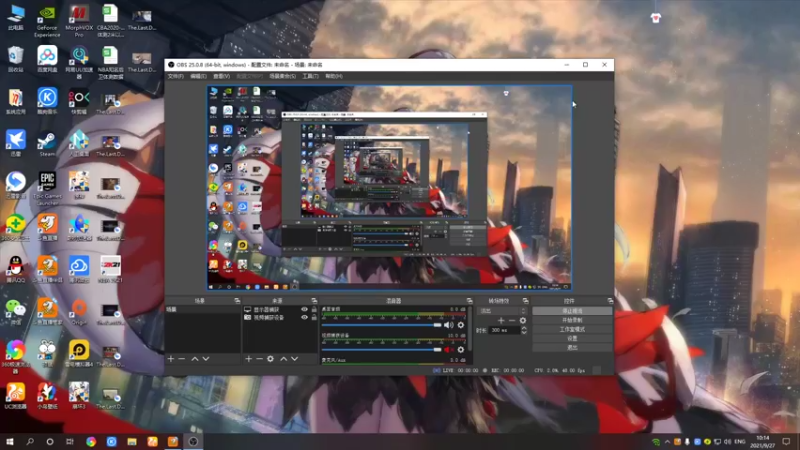The width and height of the screenshot is (800, 450).
Task: Open the 文件(F) menu in OBS
Action: [x=176, y=76]
